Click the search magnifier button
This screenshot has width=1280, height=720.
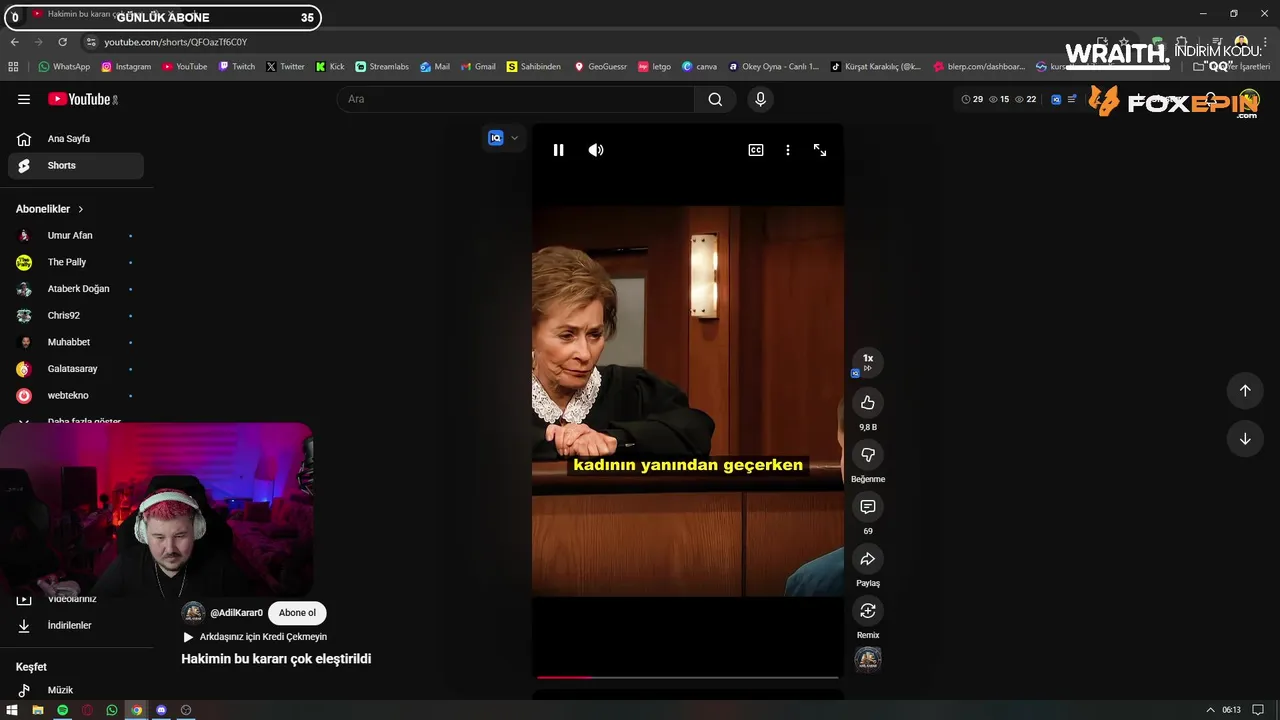point(715,99)
